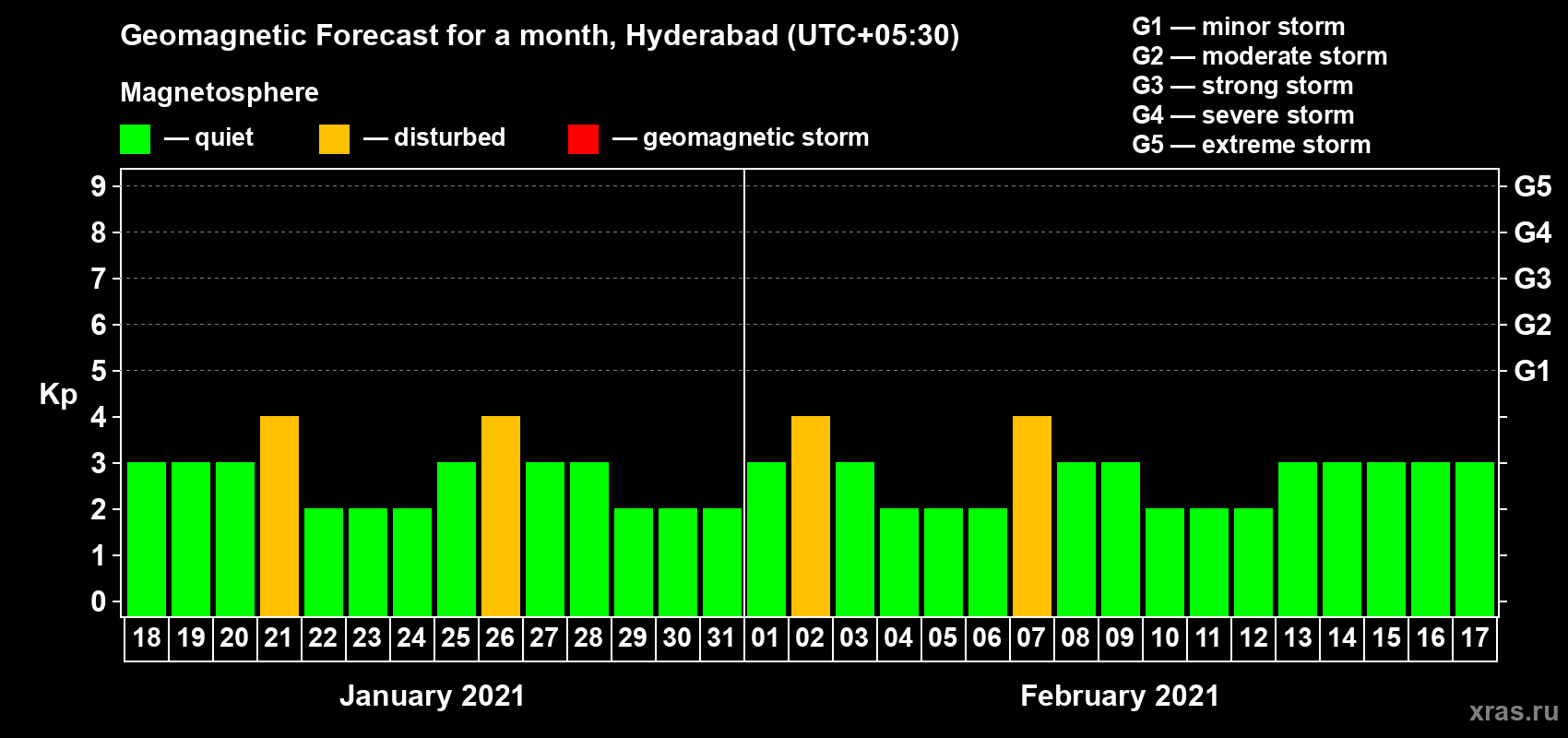Click the red geomagnetic storm legend swatch
The height and width of the screenshot is (738, 1568).
pyautogui.click(x=583, y=139)
